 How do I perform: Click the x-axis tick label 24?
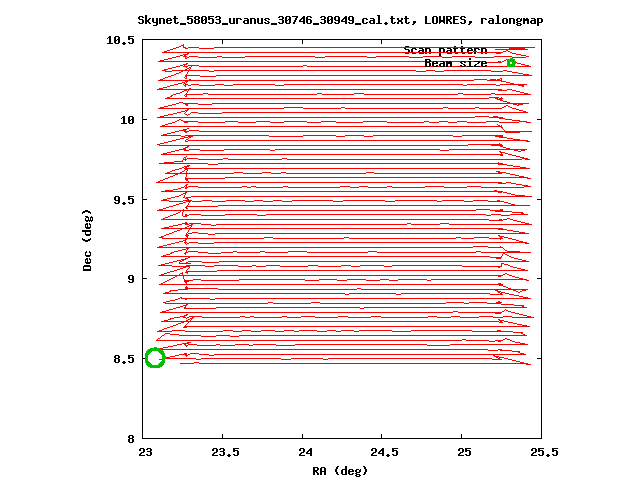[x=305, y=452]
